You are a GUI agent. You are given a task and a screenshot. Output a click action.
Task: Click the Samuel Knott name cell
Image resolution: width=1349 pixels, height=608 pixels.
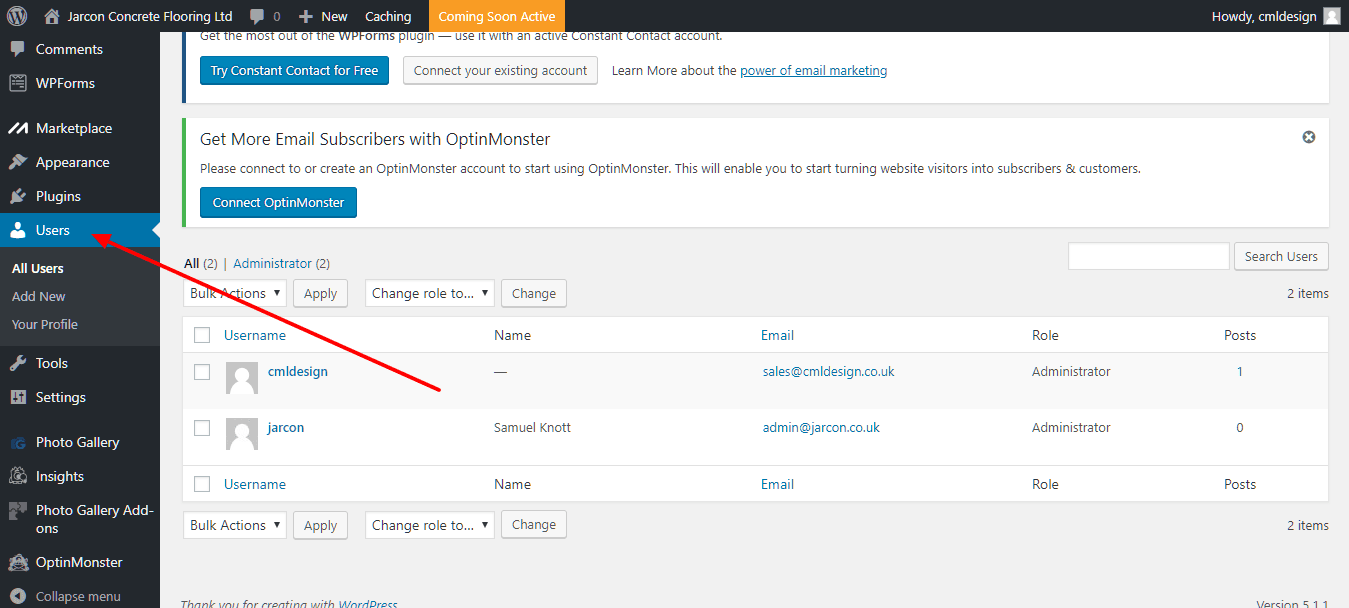pyautogui.click(x=532, y=427)
